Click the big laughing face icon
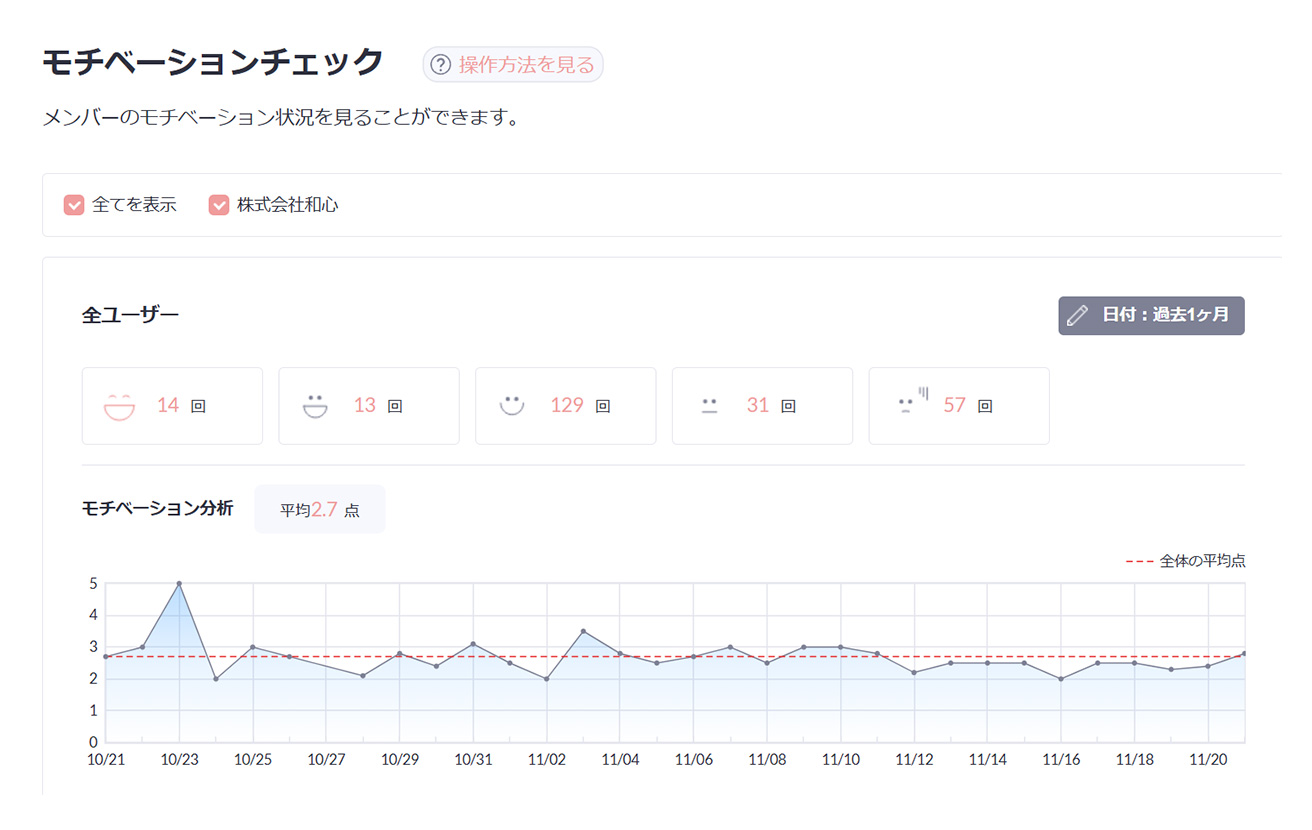Viewport: 1312px width, 830px height. coord(119,406)
